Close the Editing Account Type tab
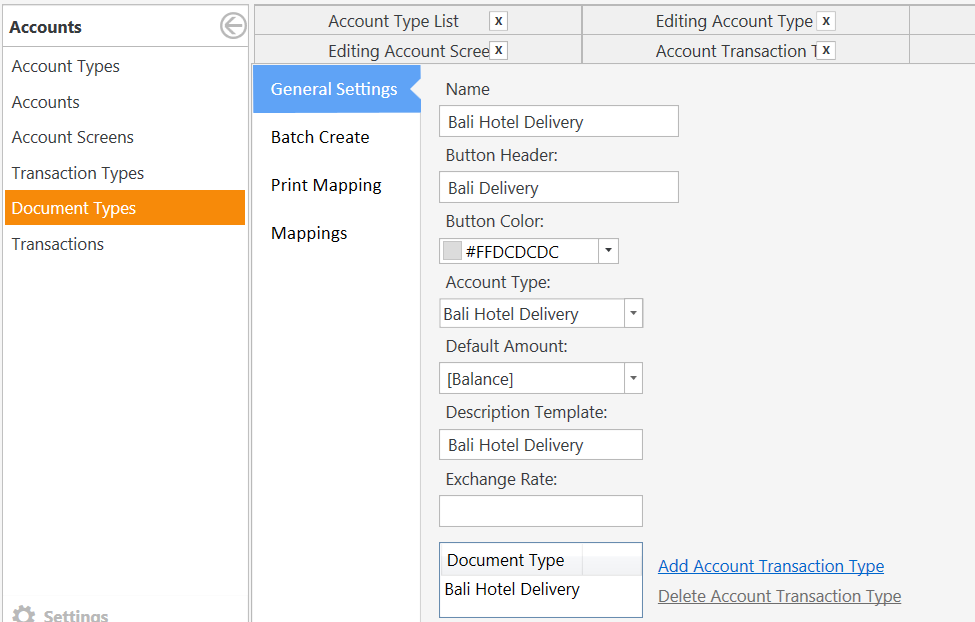Viewport: 975px width, 622px height. (826, 21)
